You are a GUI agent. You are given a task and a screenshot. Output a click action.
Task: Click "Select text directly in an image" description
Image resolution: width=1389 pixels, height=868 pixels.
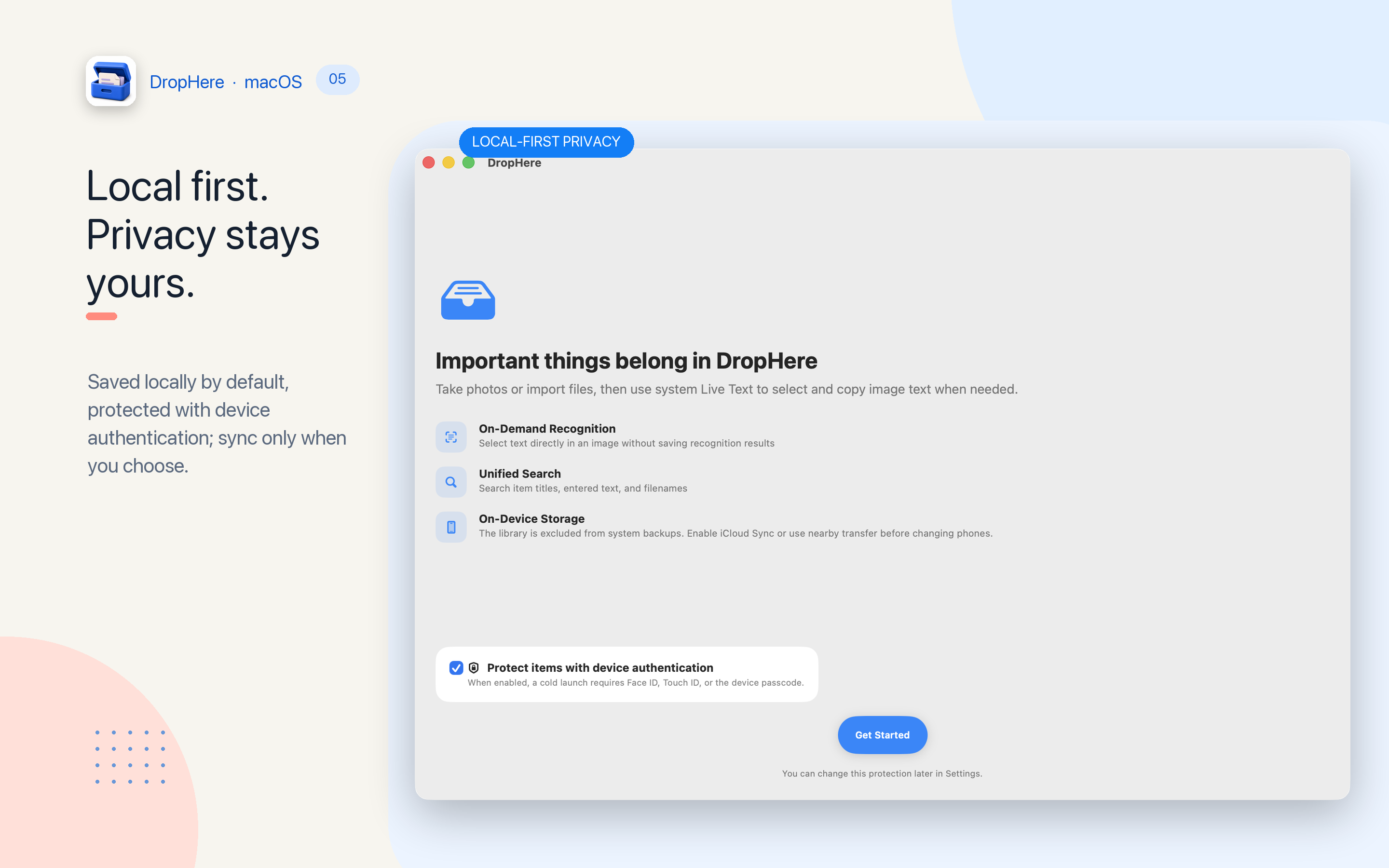[627, 443]
